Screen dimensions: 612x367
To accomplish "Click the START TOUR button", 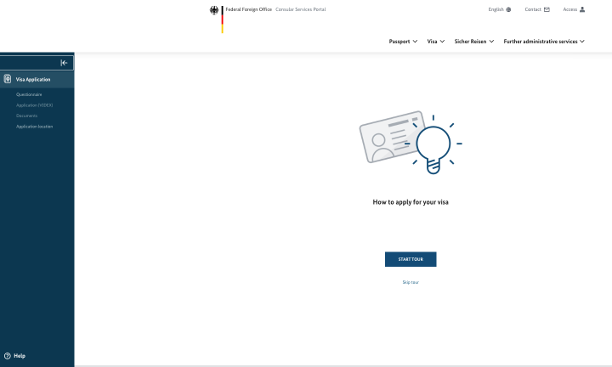I will [x=411, y=259].
